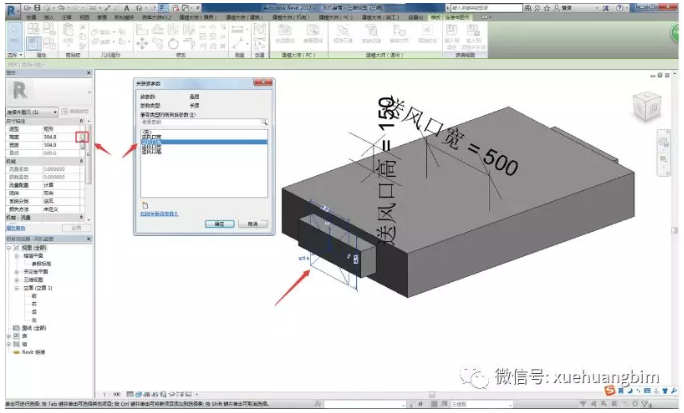Expand the 天花板平面 tree node
The width and height of the screenshot is (684, 413).
[17, 272]
